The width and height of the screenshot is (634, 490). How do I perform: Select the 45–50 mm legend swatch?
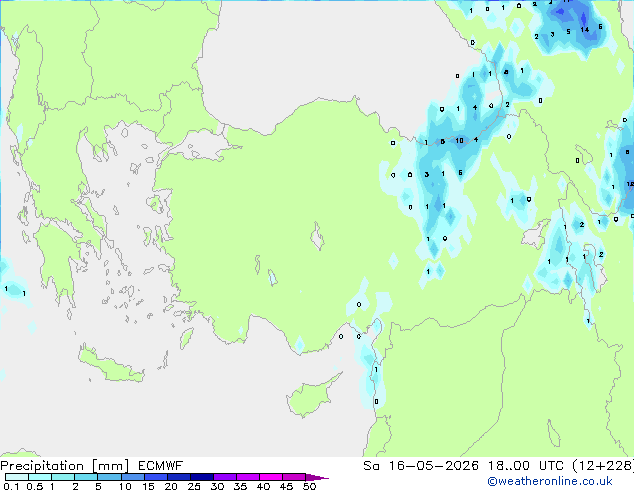click(x=294, y=477)
